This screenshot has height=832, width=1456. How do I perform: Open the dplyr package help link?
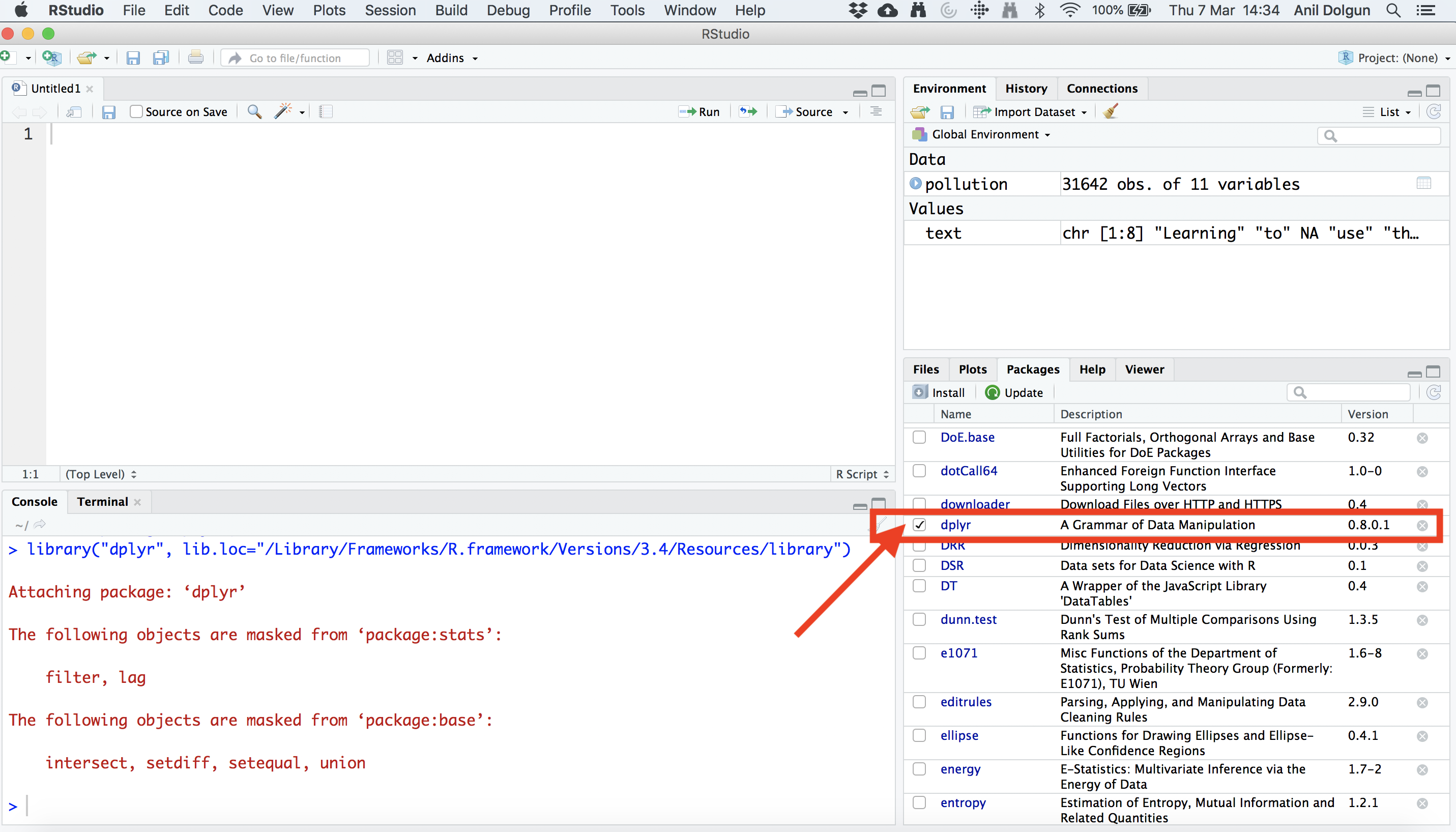955,525
